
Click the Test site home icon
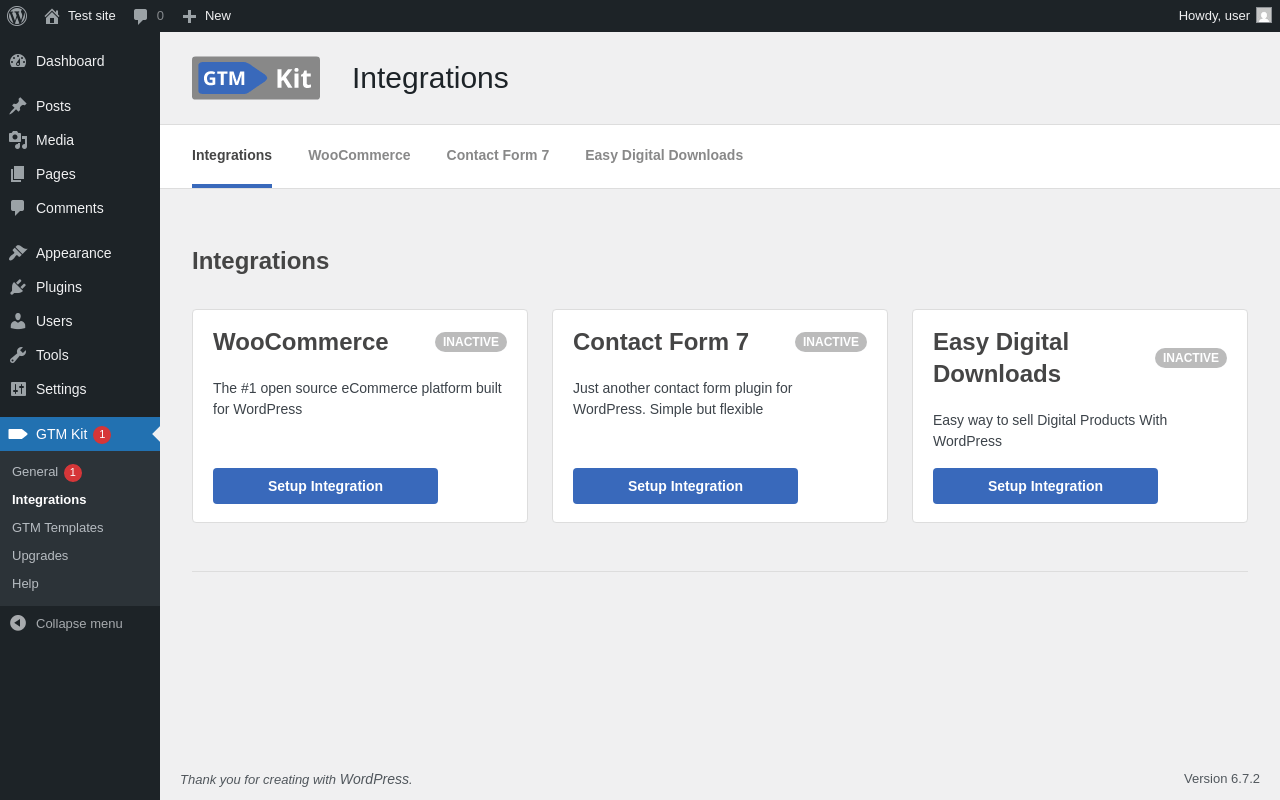coord(52,16)
